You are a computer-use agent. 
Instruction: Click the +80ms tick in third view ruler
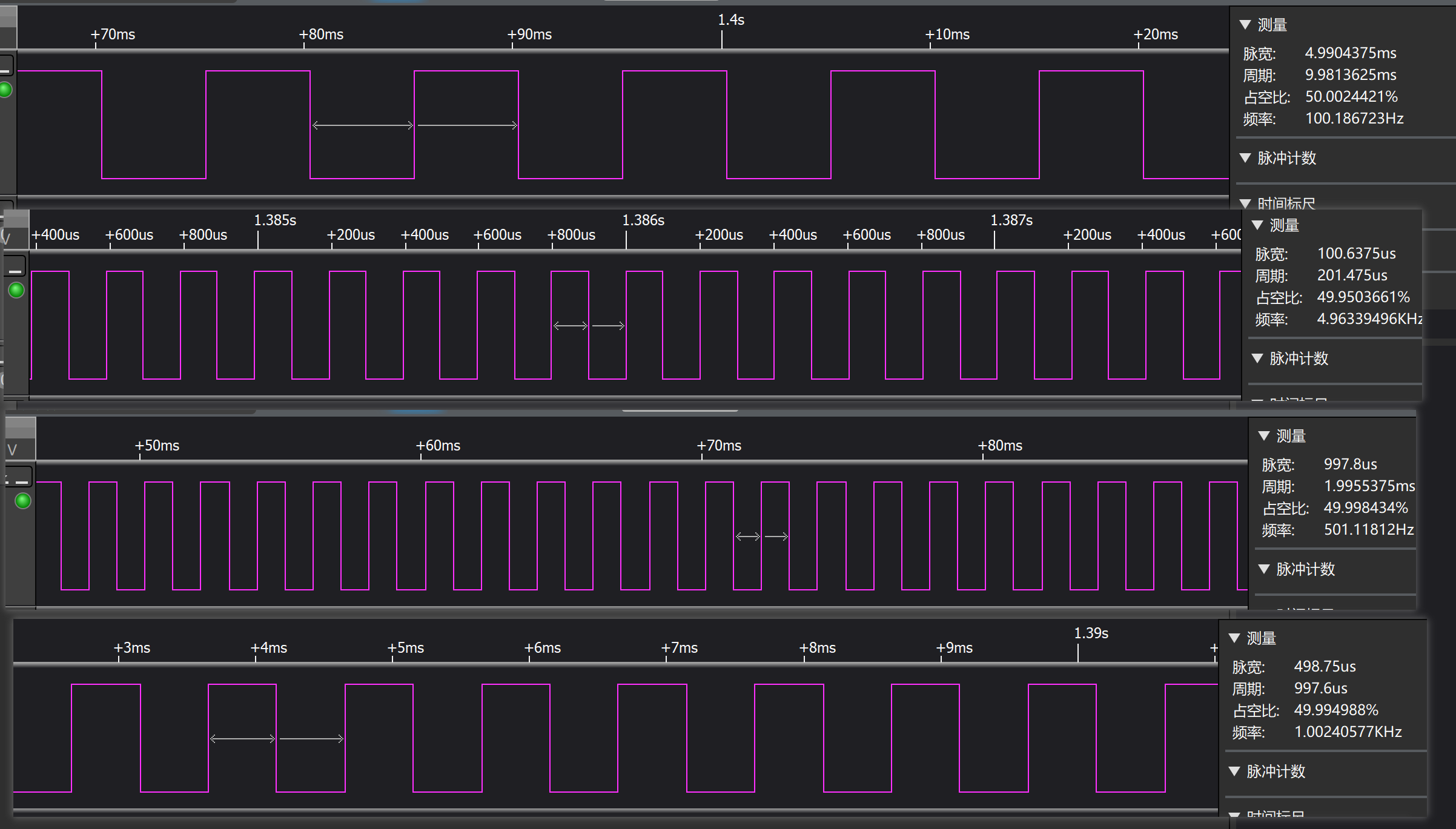click(x=1000, y=446)
